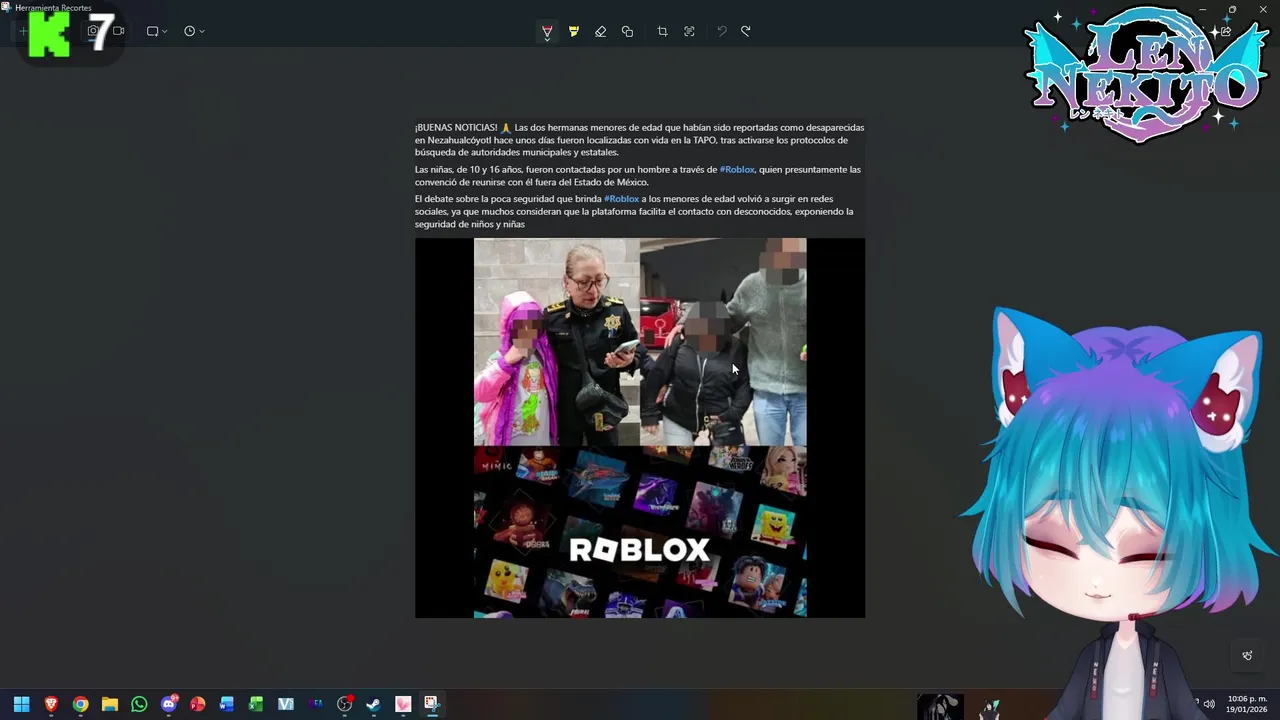Open the text actions tool

pos(689,31)
